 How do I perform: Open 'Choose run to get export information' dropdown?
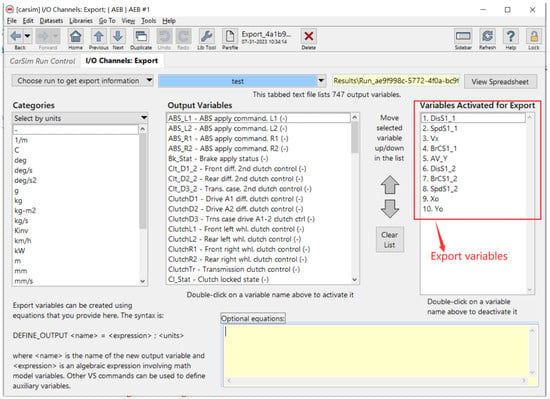pyautogui.click(x=82, y=81)
